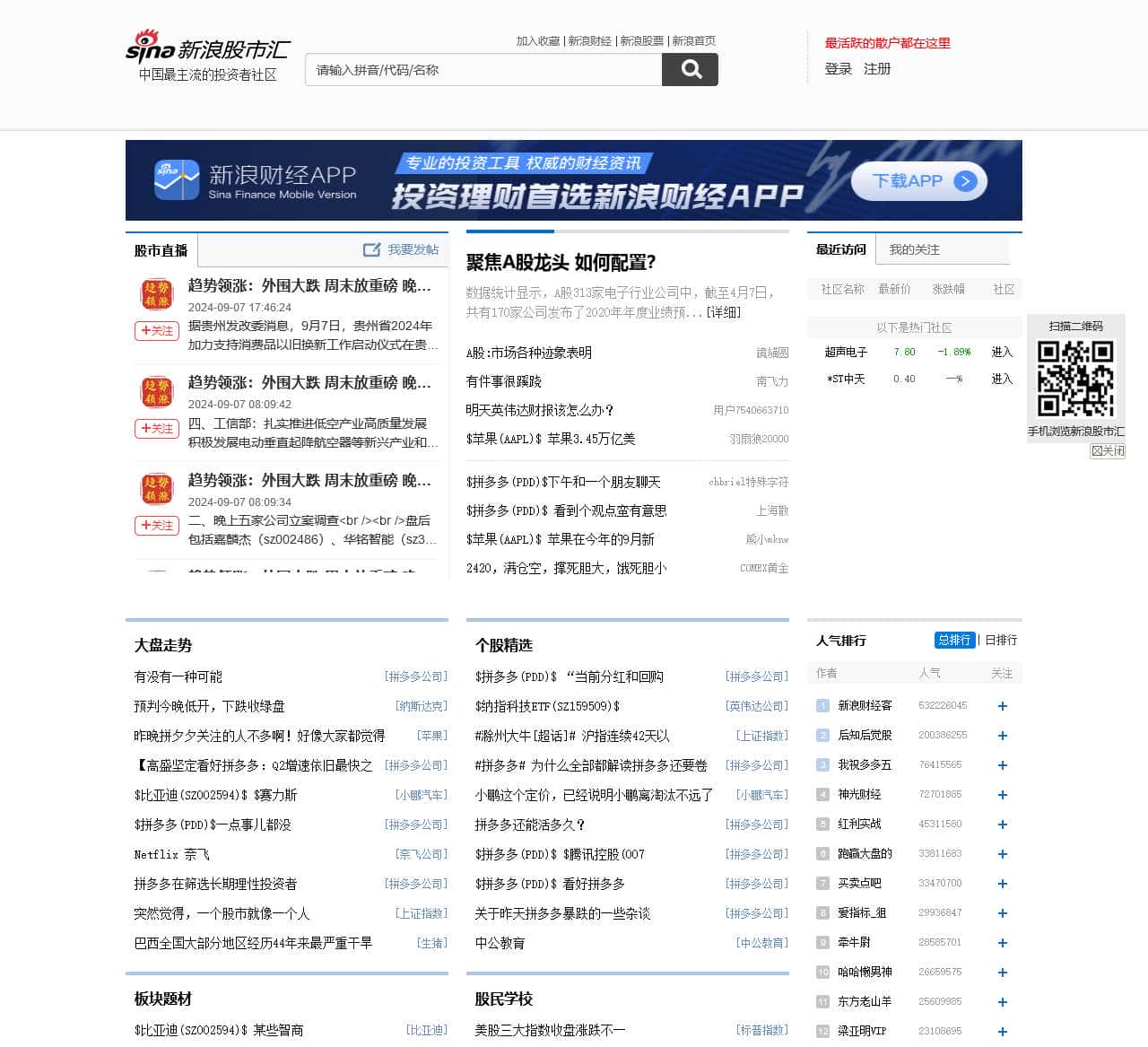Follow 东方老山羊 with plus icon
1148x1047 pixels.
tap(1003, 1002)
